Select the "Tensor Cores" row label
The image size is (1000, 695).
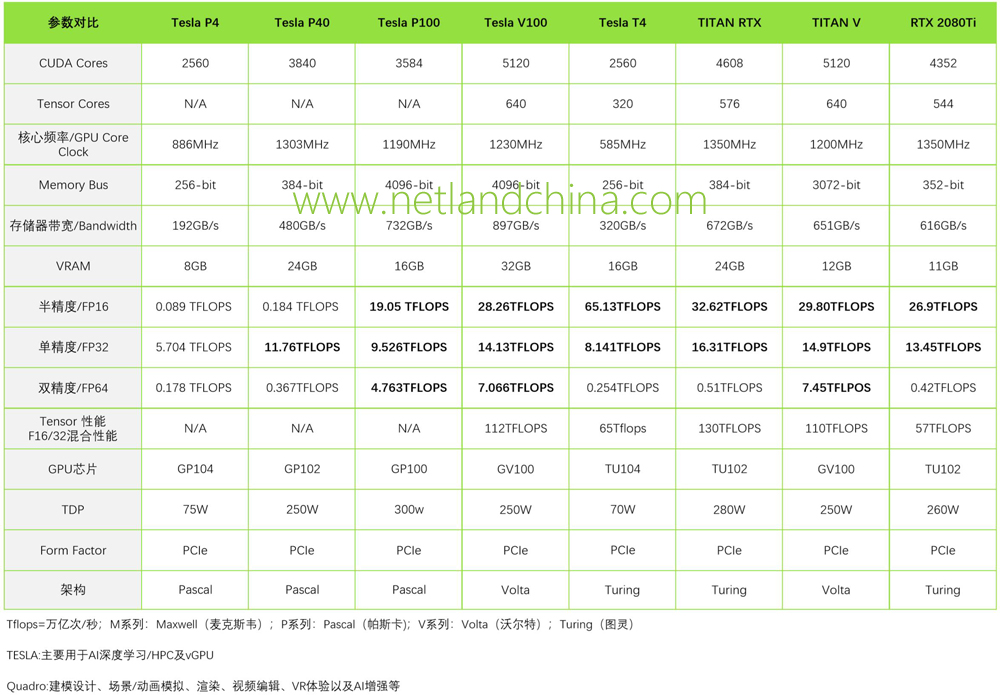click(73, 104)
